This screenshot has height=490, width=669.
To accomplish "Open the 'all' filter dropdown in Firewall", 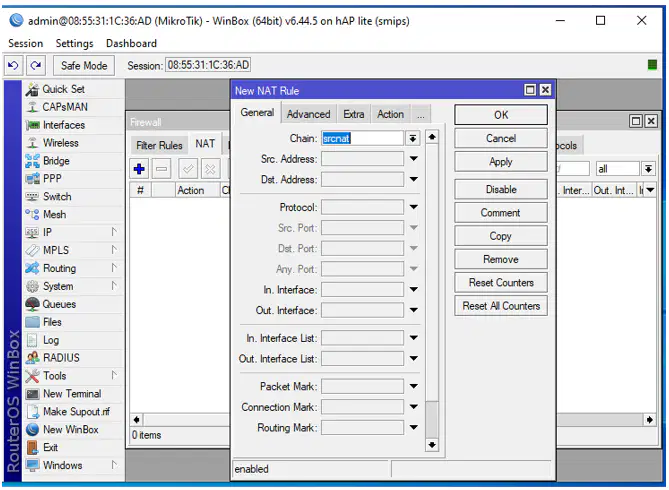I will click(x=648, y=169).
